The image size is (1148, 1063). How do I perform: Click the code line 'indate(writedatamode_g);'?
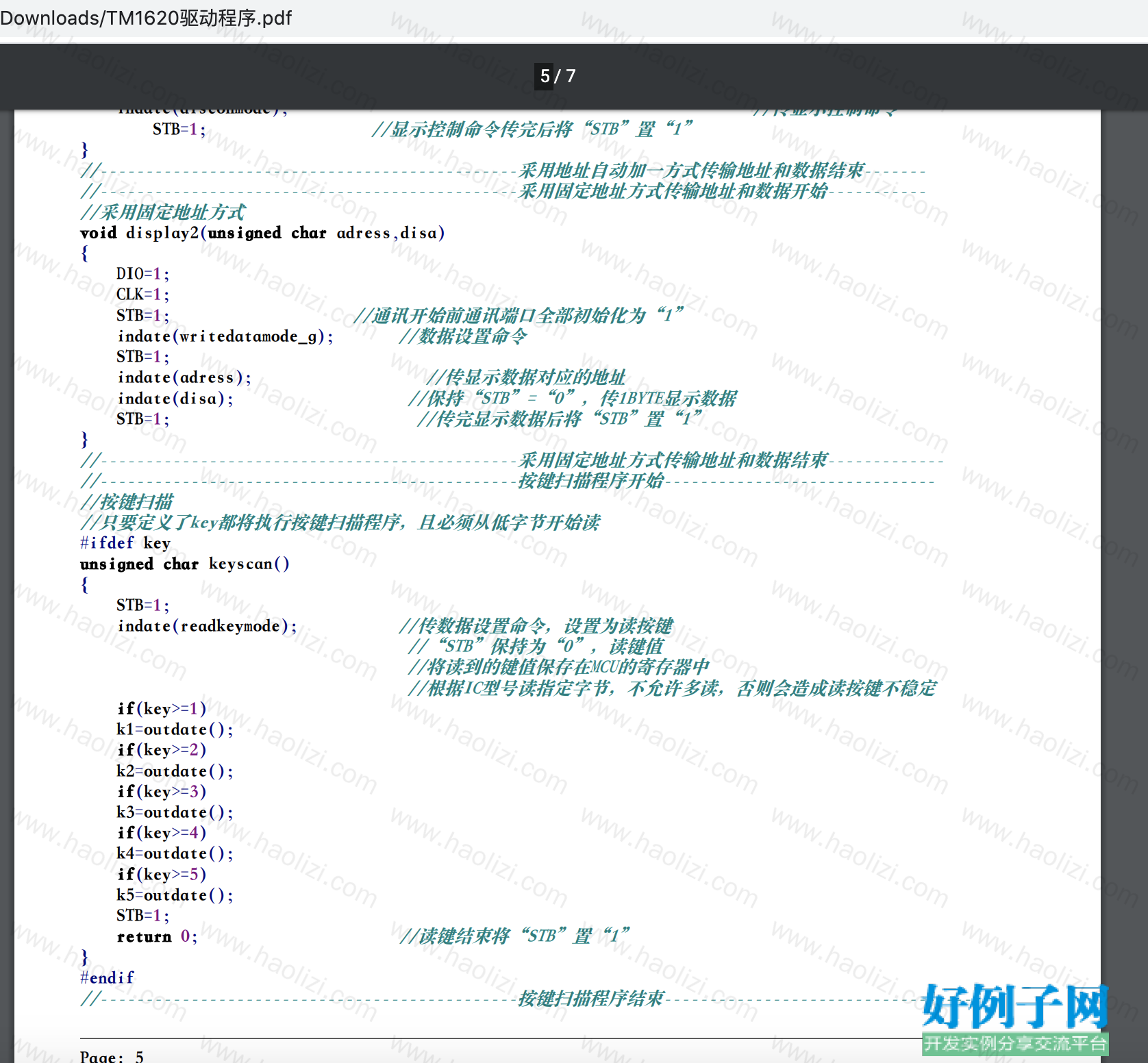coord(225,336)
